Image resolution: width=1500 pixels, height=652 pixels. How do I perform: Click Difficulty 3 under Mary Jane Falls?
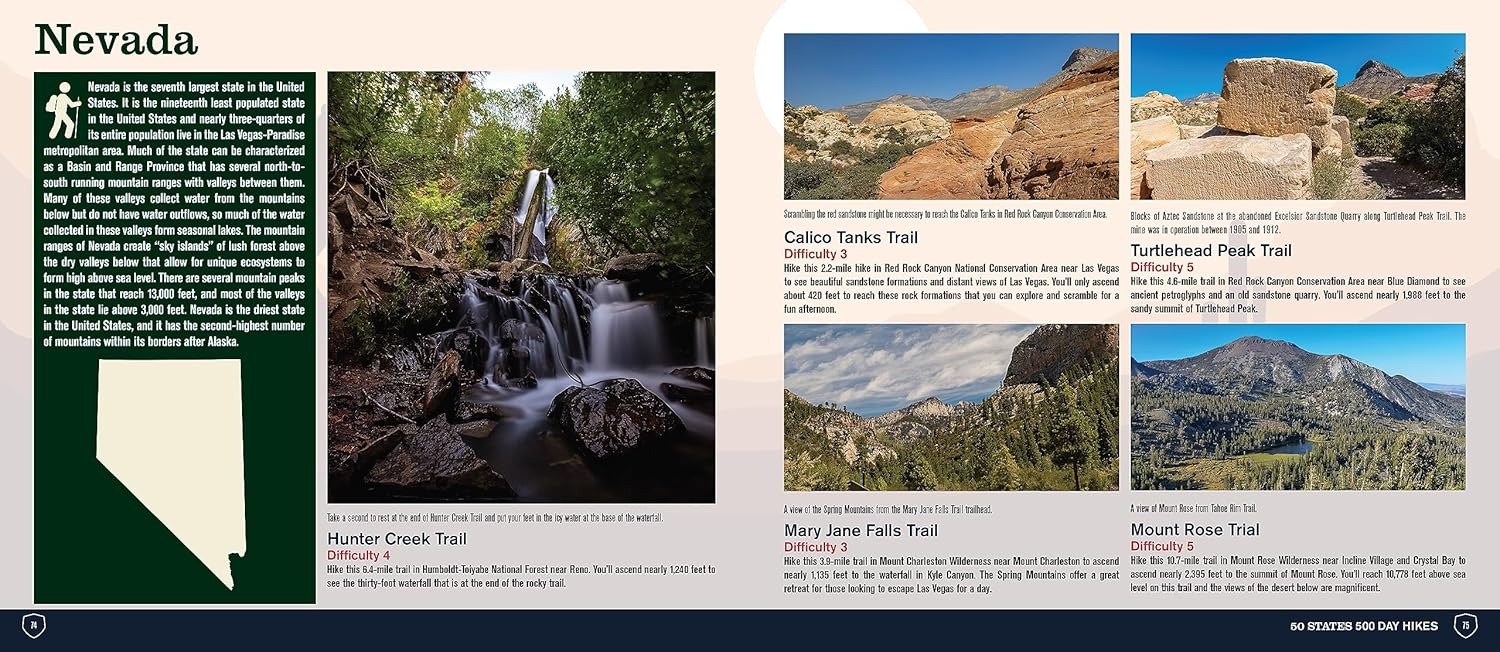point(815,547)
